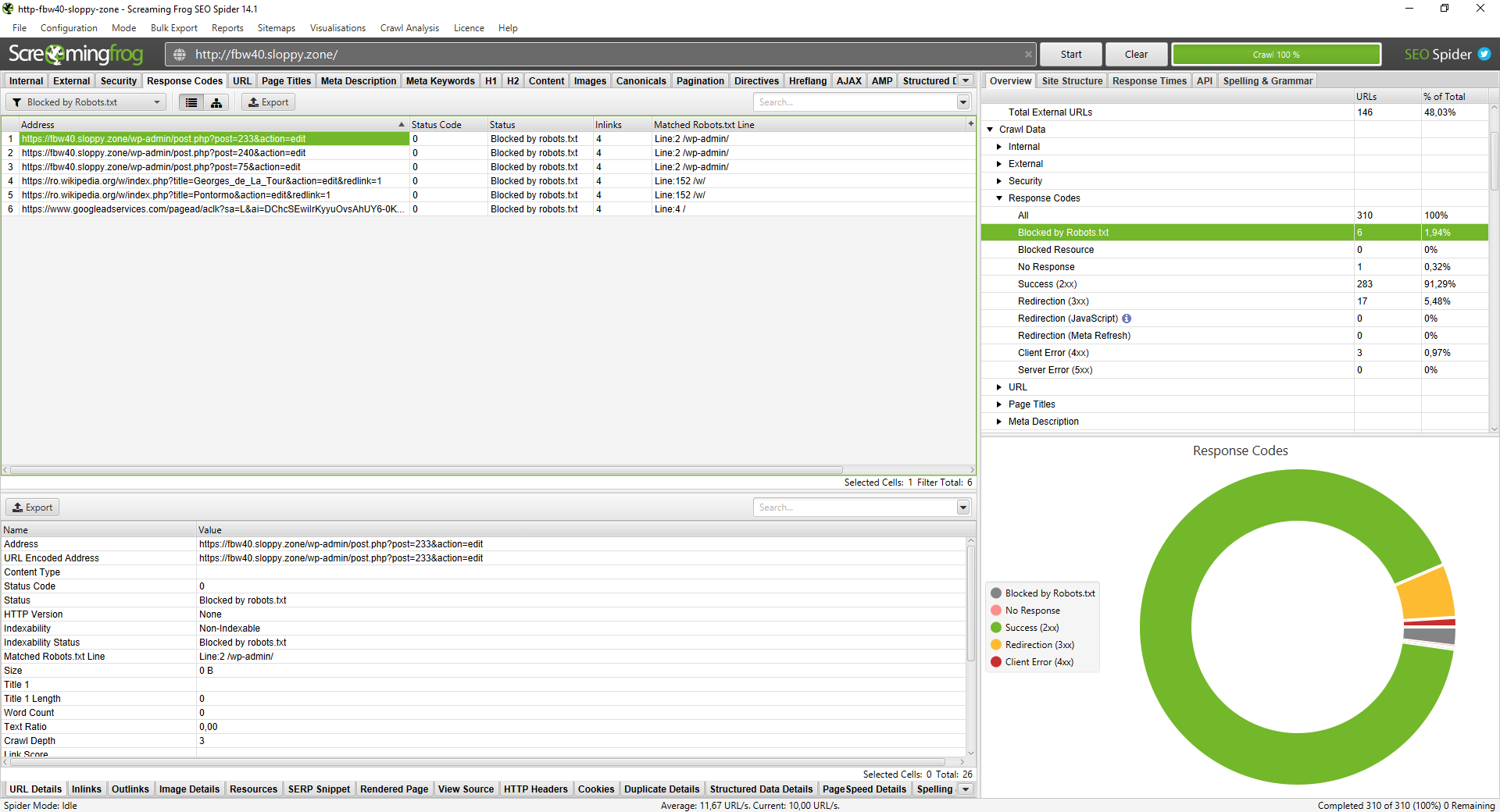Viewport: 1500px width, 812px height.
Task: Open Screaming Frog Twitter icon
Action: pyautogui.click(x=1484, y=55)
